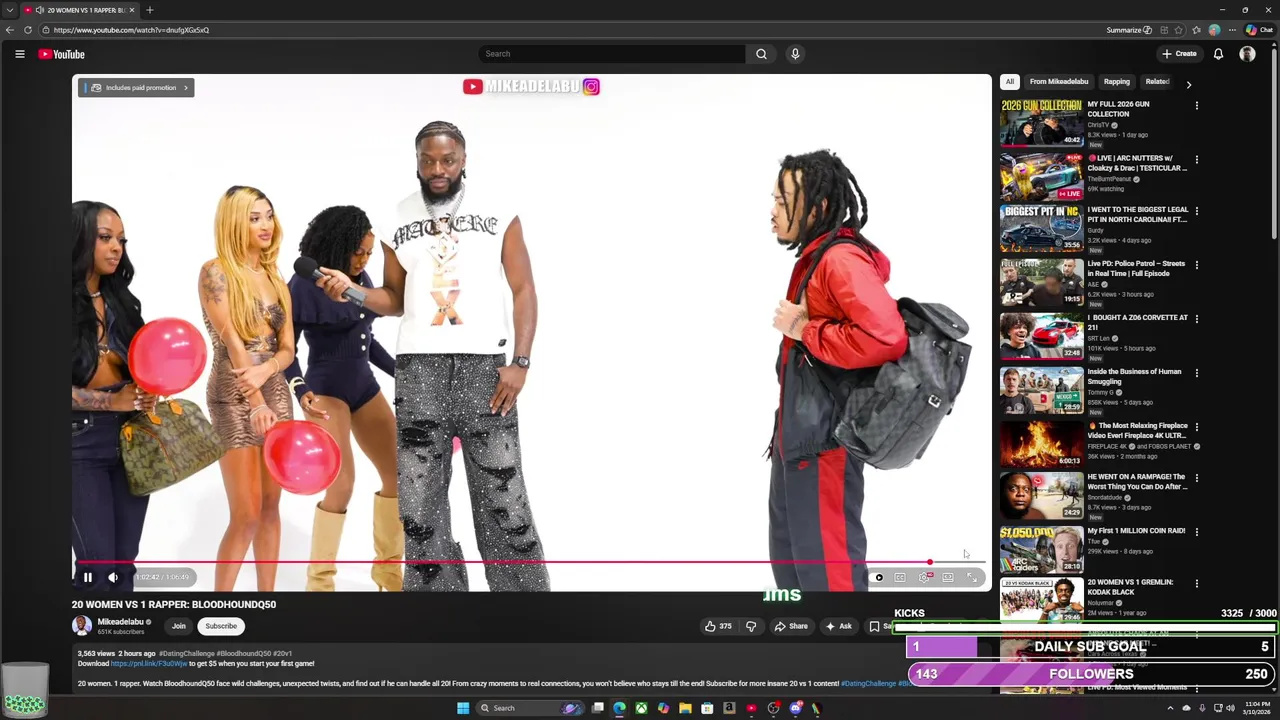The height and width of the screenshot is (720, 1280).
Task: Open Xbox app from the taskbar
Action: 641,708
